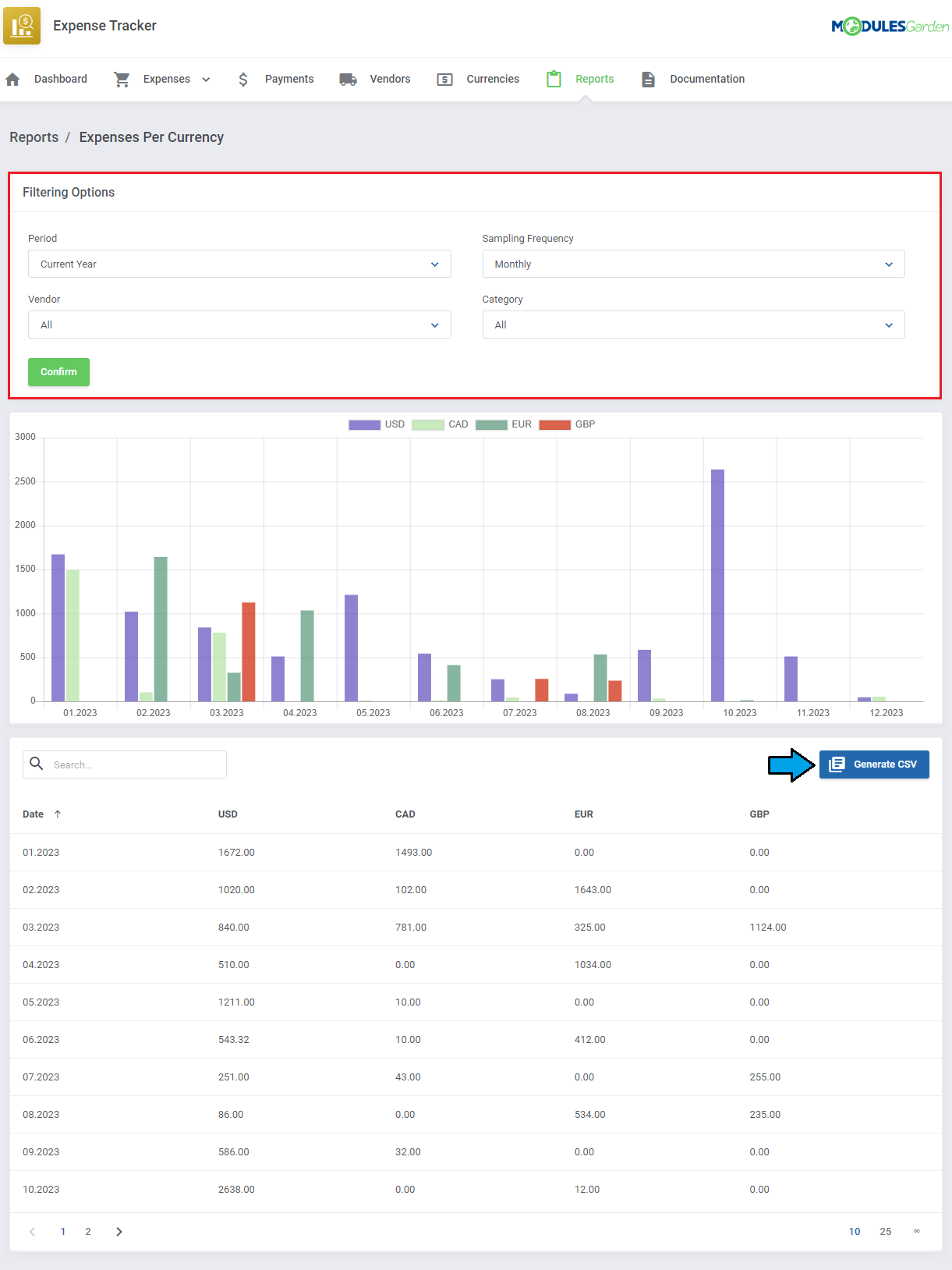
Task: Click the Documentation file icon
Action: coord(648,80)
